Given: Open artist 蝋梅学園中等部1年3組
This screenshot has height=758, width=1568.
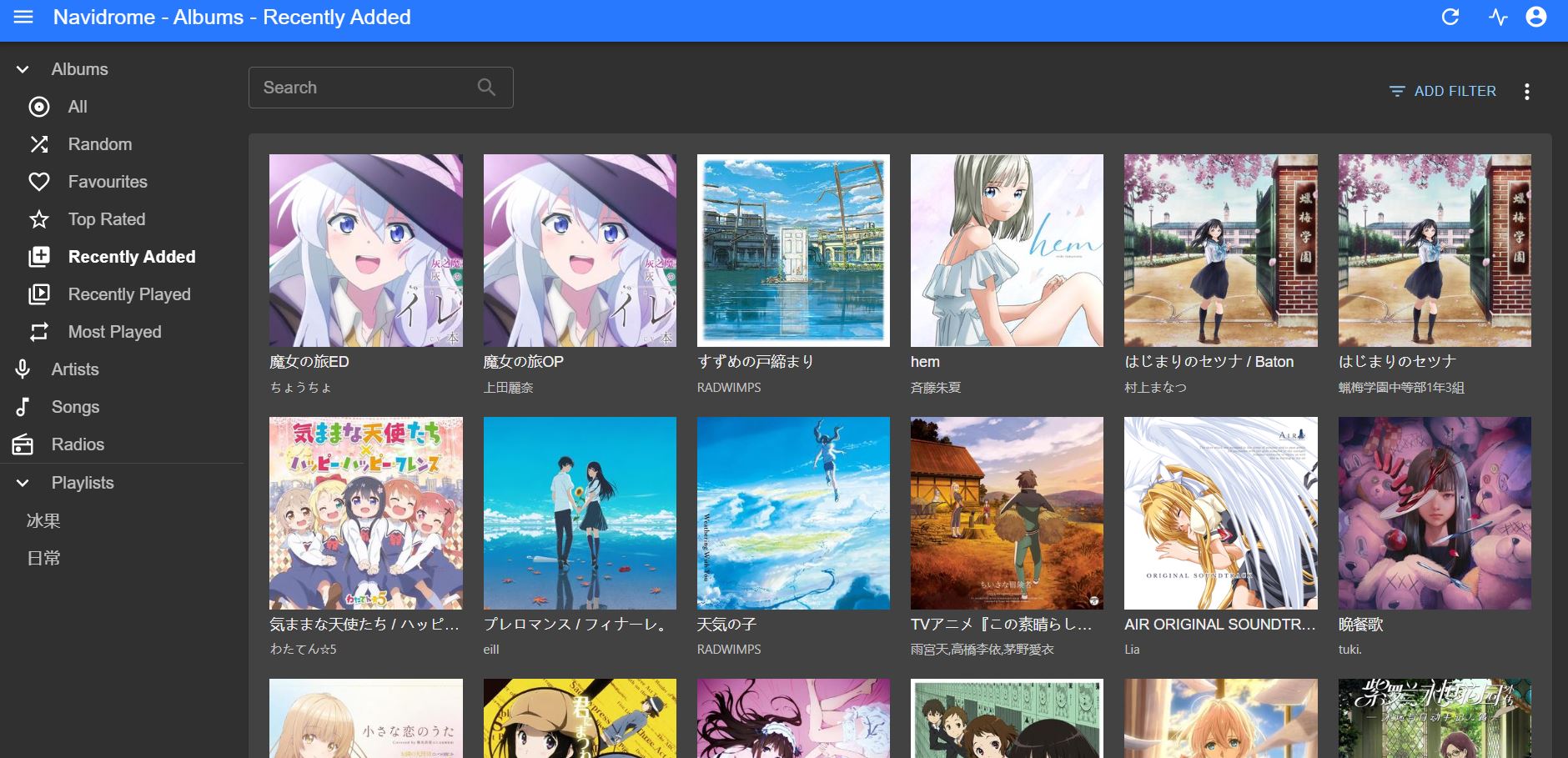Looking at the screenshot, I should tap(1401, 388).
